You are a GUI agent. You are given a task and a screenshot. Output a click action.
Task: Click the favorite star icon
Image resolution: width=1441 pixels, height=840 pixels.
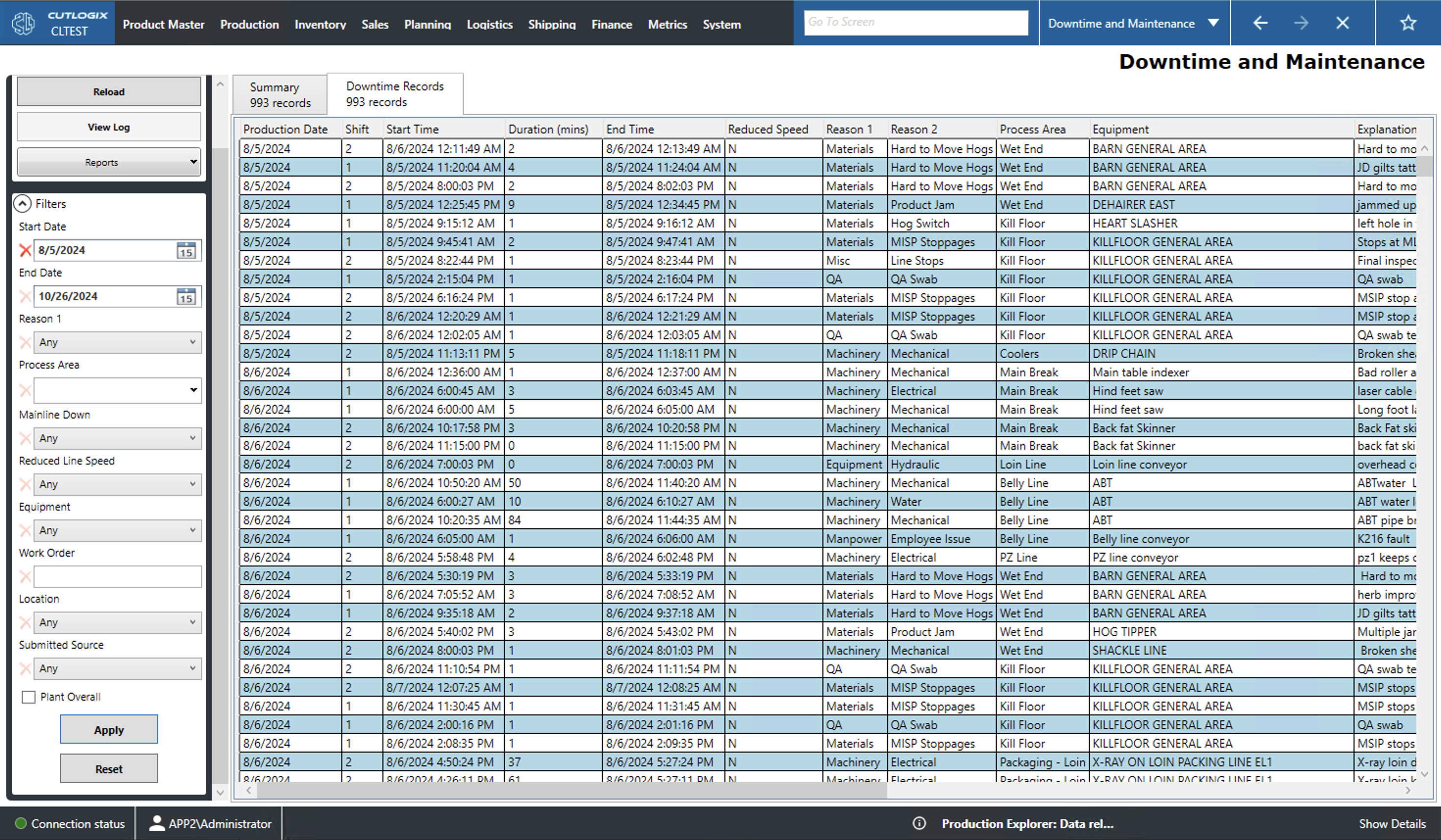1407,23
